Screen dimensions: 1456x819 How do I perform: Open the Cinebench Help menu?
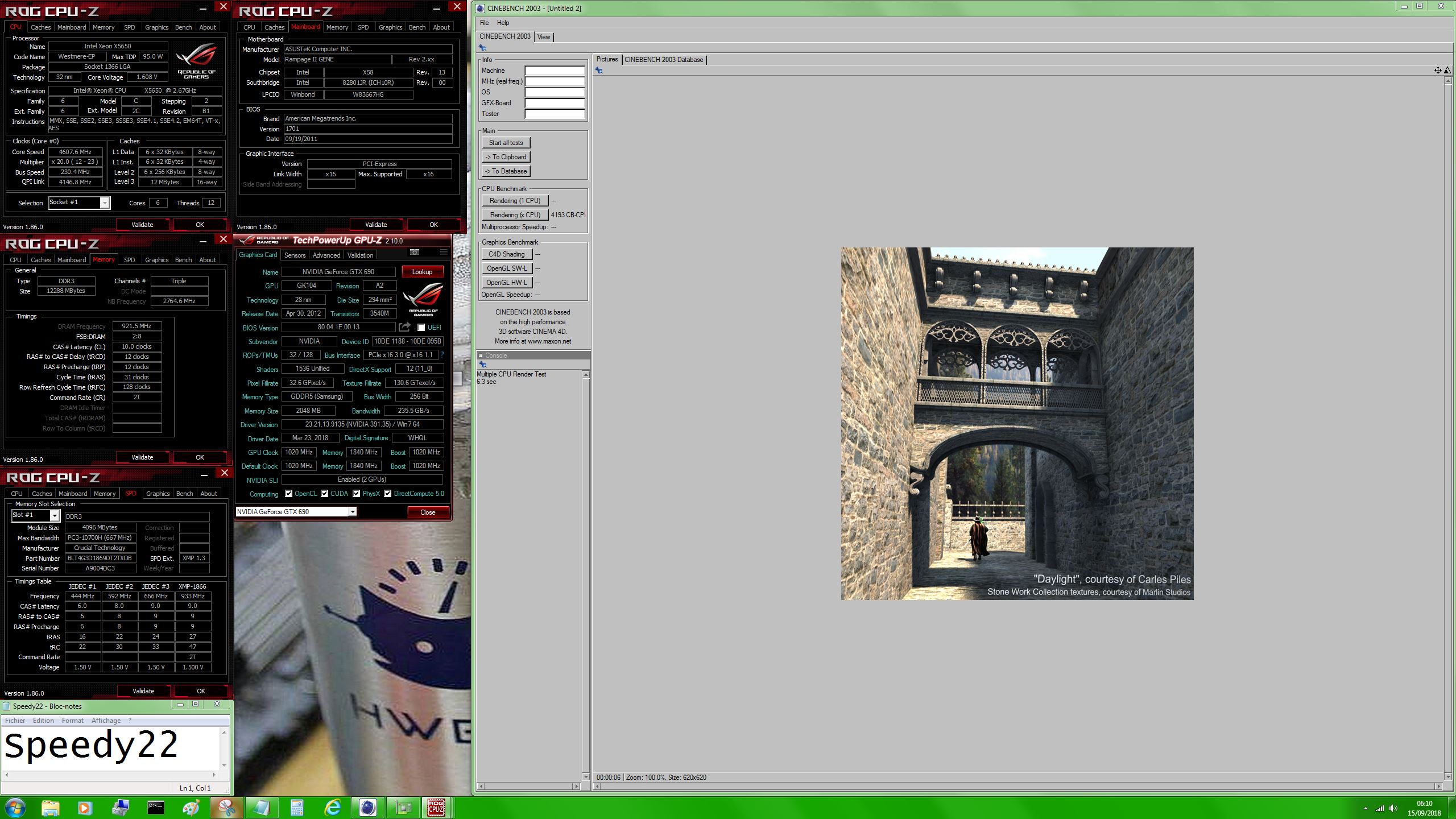(x=503, y=23)
